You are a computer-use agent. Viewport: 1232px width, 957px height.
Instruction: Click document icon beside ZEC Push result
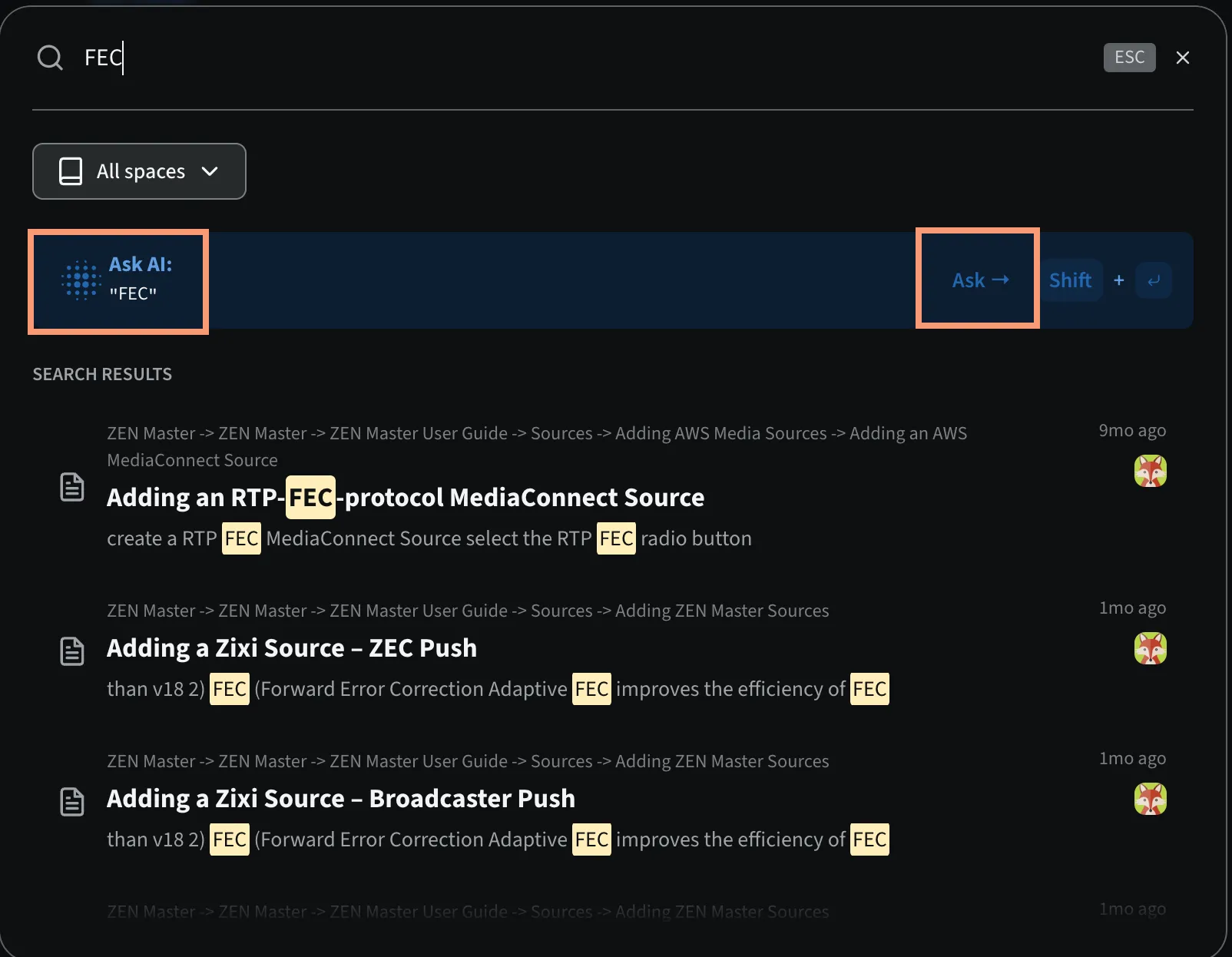point(72,651)
